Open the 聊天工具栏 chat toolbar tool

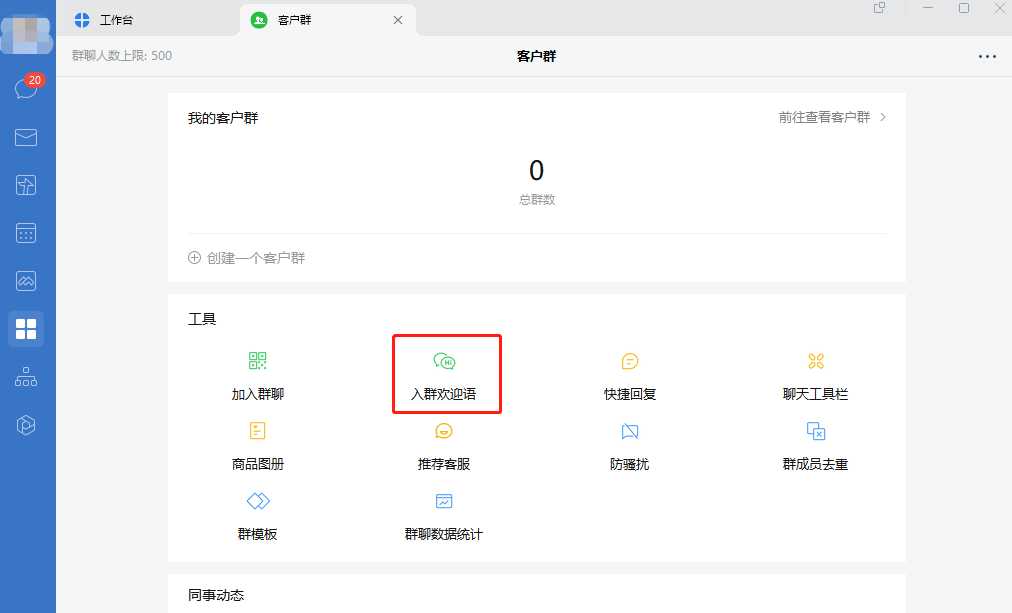pos(816,373)
